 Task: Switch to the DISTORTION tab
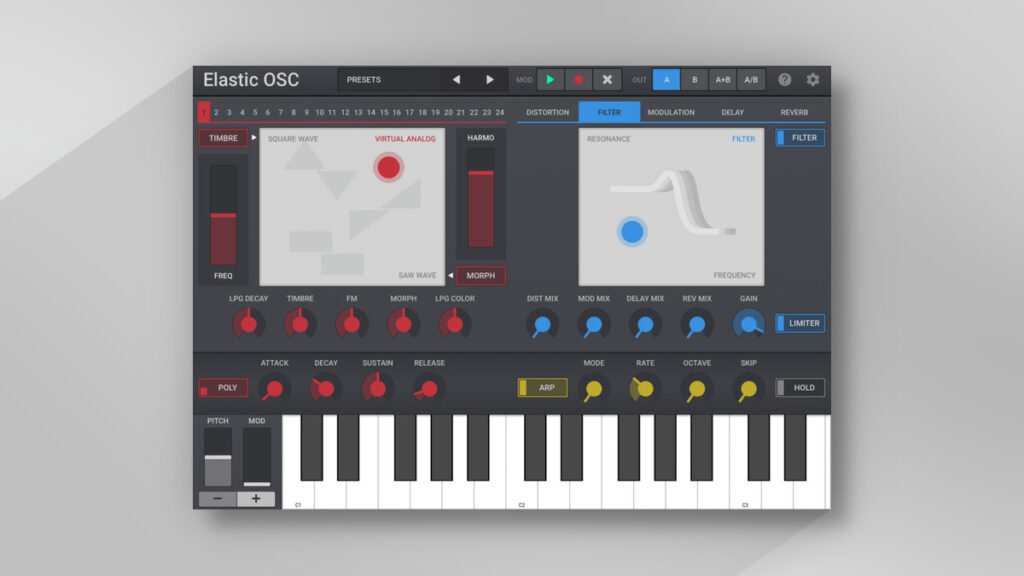(x=547, y=113)
